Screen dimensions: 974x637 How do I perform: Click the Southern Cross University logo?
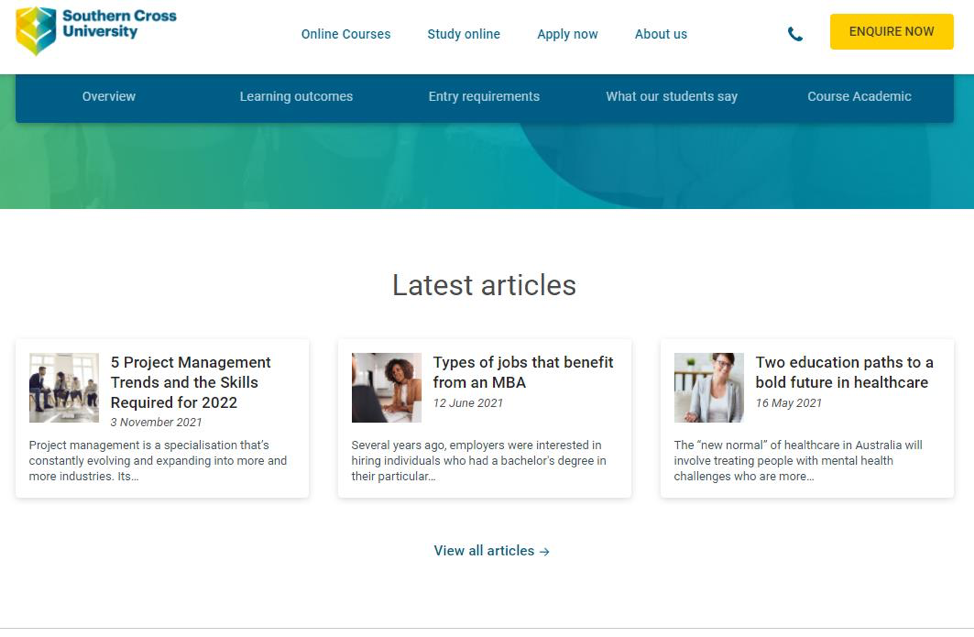click(x=96, y=30)
